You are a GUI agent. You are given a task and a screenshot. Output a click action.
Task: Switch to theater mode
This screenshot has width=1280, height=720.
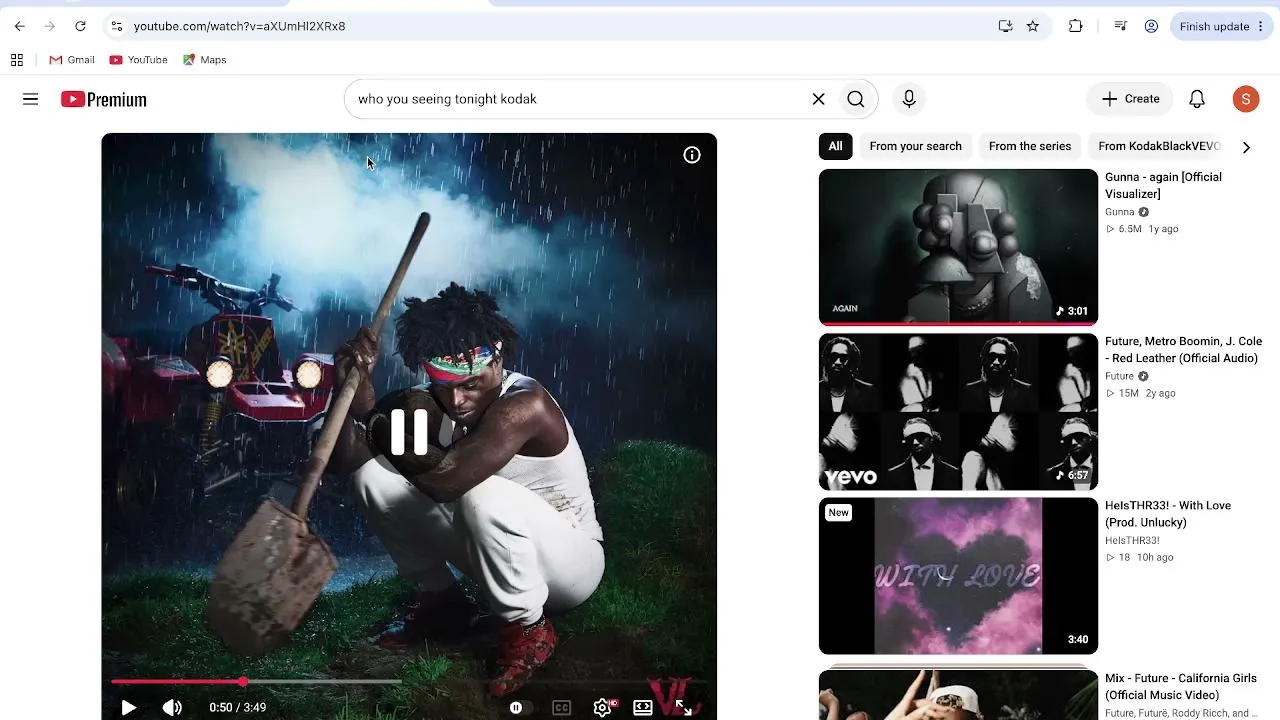[x=643, y=707]
